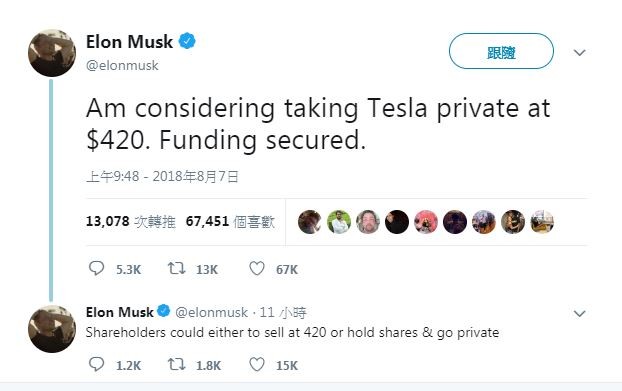This screenshot has width=622, height=391.
Task: Click first liker avatar in row
Action: pos(309,222)
